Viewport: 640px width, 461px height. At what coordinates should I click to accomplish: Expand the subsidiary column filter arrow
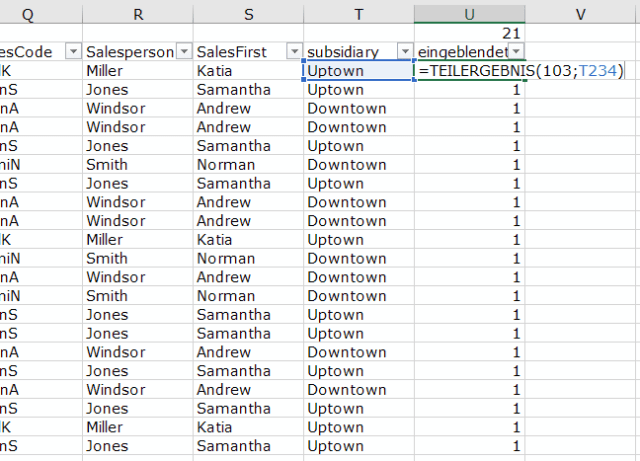pyautogui.click(x=404, y=51)
